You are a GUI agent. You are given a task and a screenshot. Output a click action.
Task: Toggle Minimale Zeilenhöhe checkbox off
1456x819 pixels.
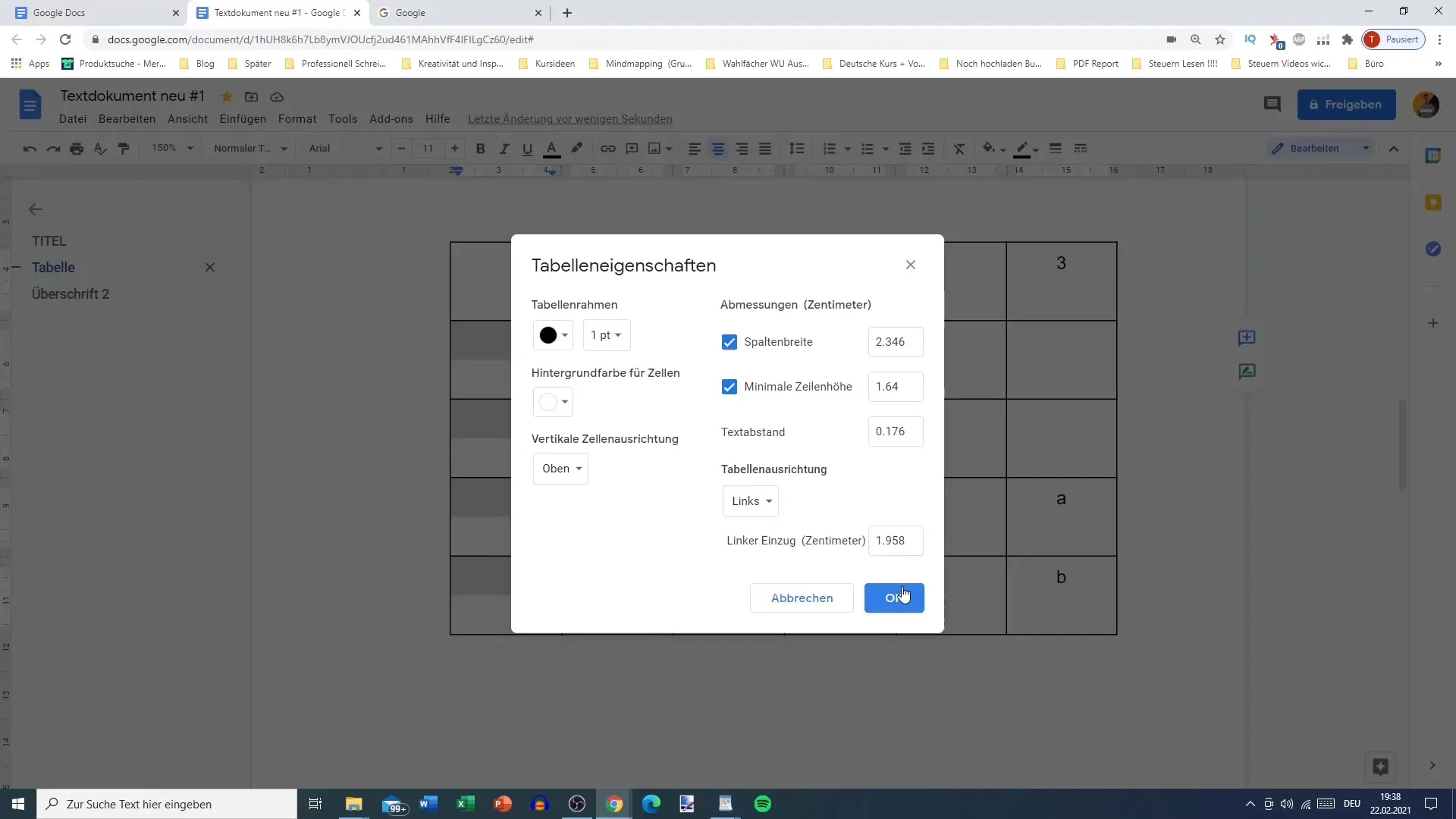[729, 386]
